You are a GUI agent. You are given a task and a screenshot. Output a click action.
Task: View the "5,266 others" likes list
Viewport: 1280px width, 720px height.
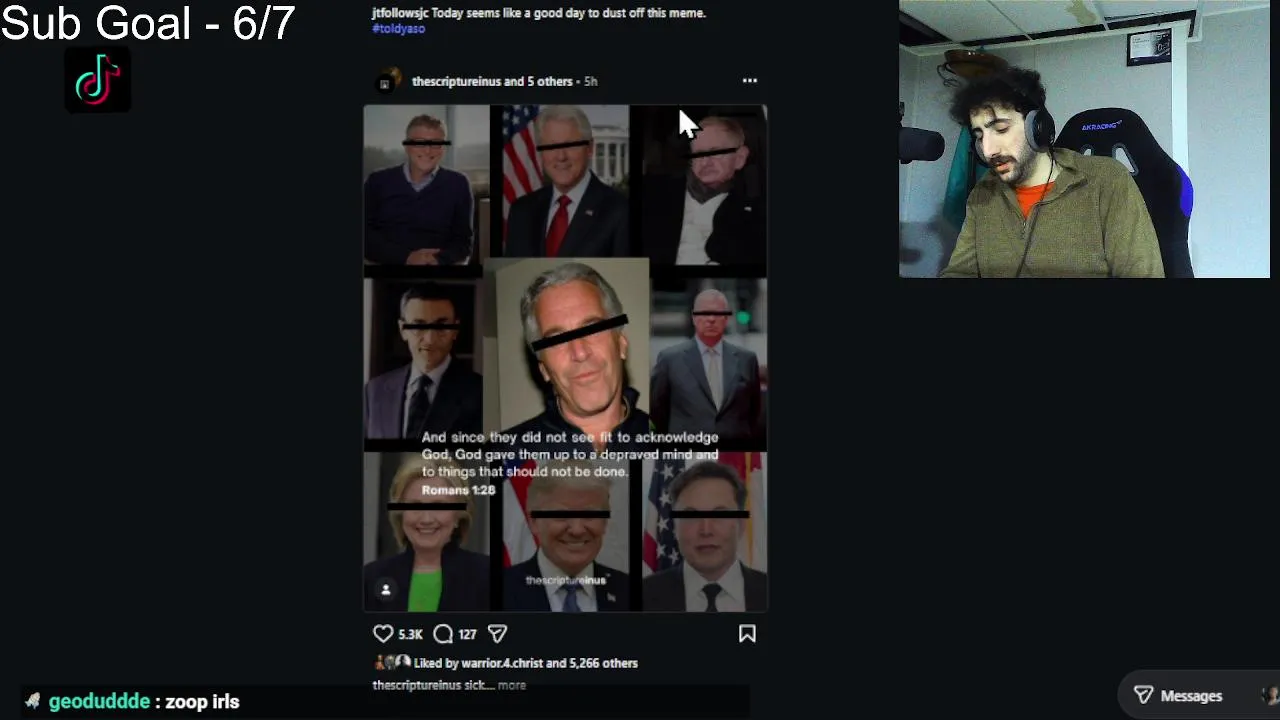(x=604, y=663)
